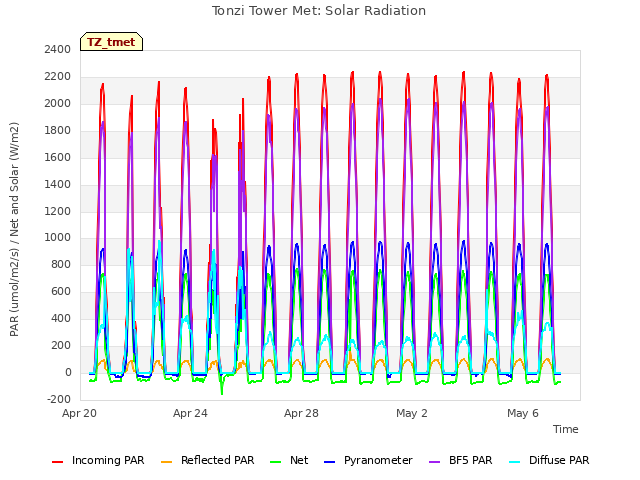Click the 600 y-axis tick label
This screenshot has height=480, width=640.
(x=61, y=291)
